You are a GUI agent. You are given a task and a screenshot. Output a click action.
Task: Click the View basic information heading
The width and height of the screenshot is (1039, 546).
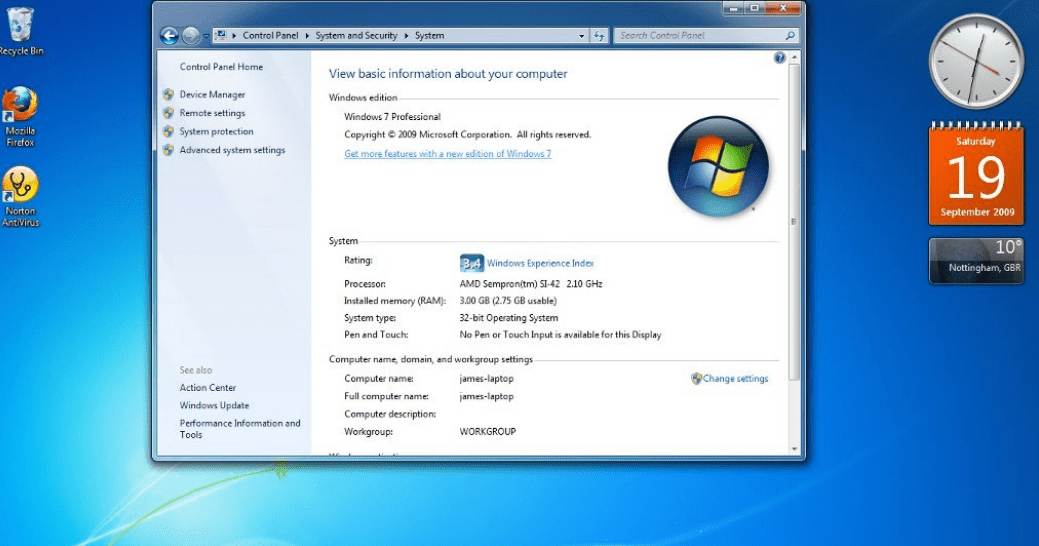tap(448, 74)
